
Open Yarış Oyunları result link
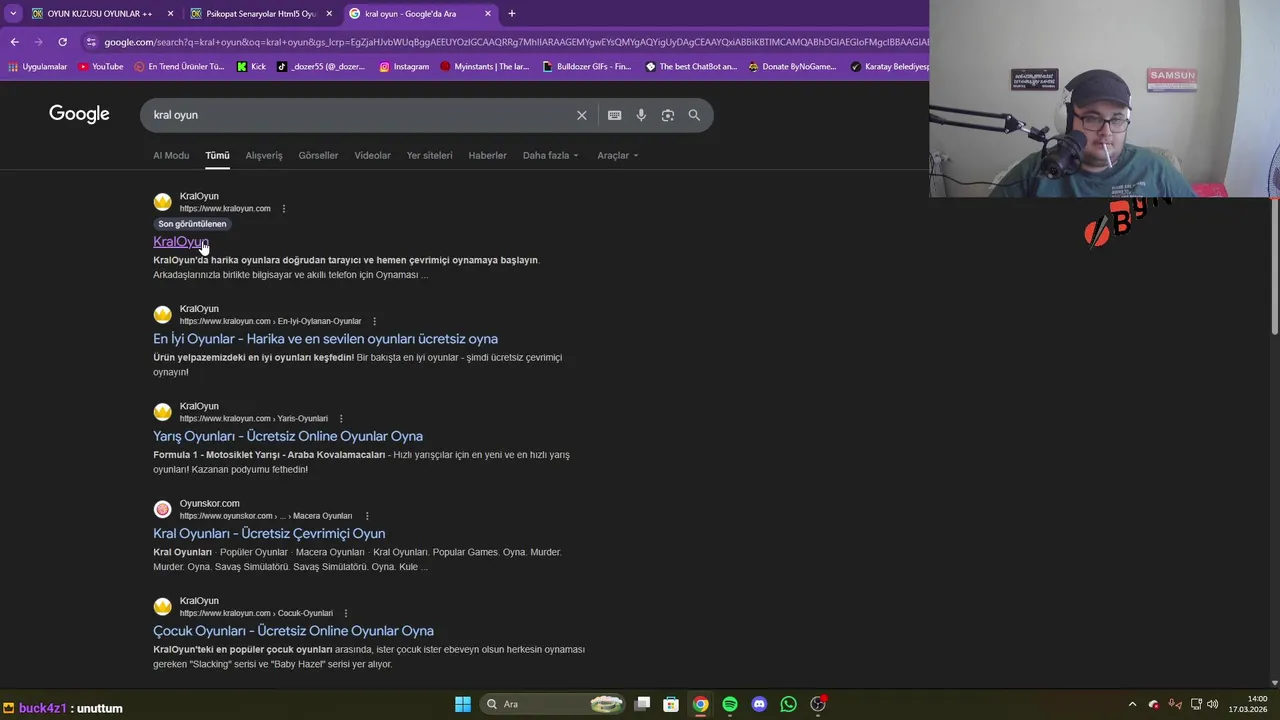pos(288,436)
